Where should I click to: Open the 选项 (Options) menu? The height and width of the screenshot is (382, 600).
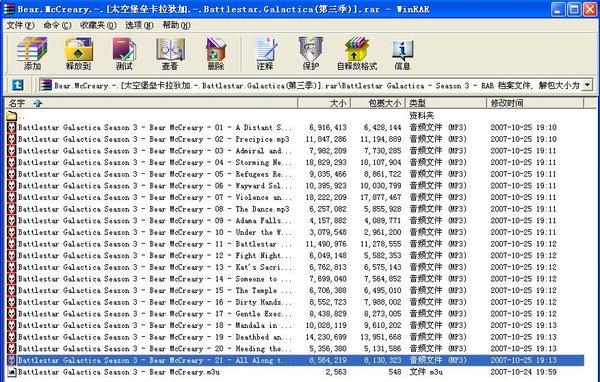[x=139, y=25]
